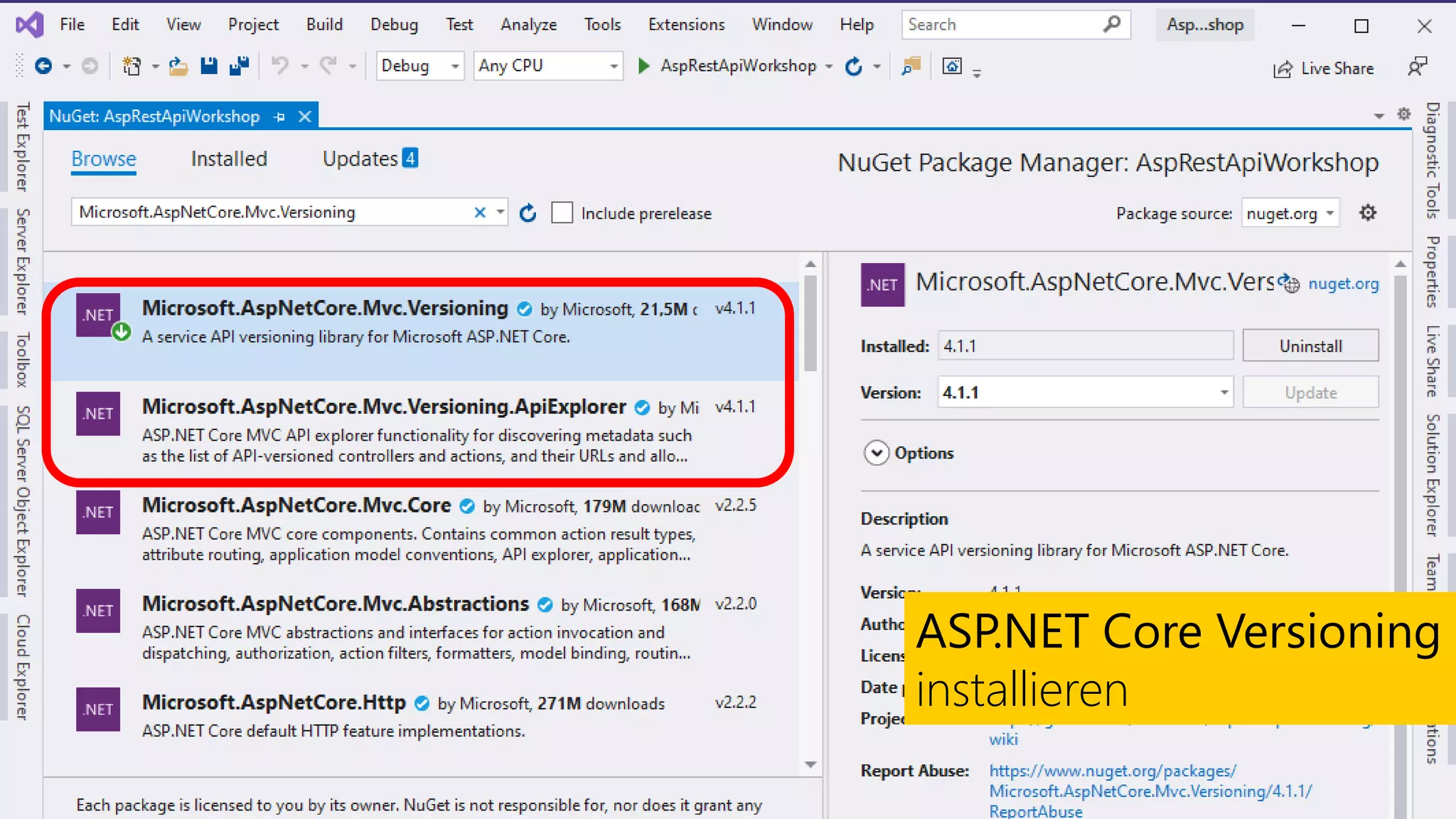Click the find in files toolbar icon

[911, 66]
